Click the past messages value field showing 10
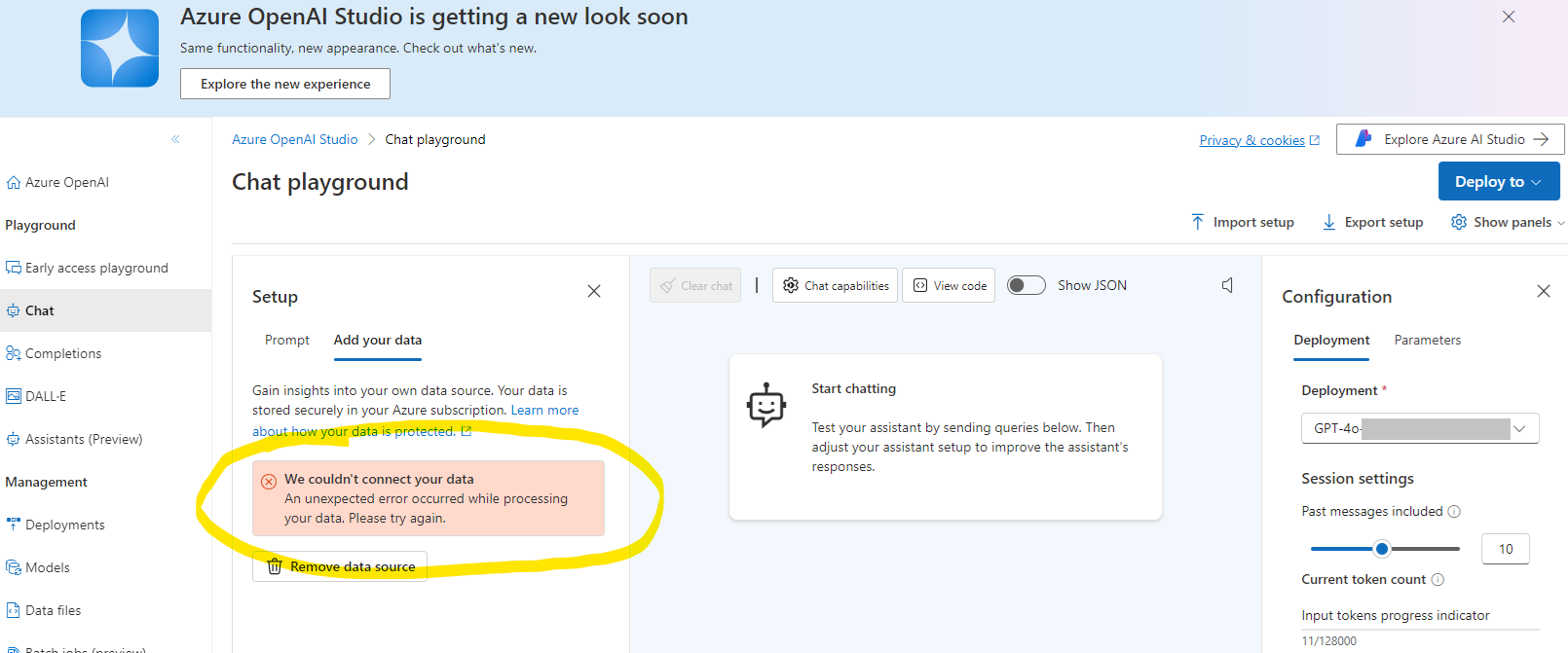Image resolution: width=1568 pixels, height=653 pixels. point(1506,549)
